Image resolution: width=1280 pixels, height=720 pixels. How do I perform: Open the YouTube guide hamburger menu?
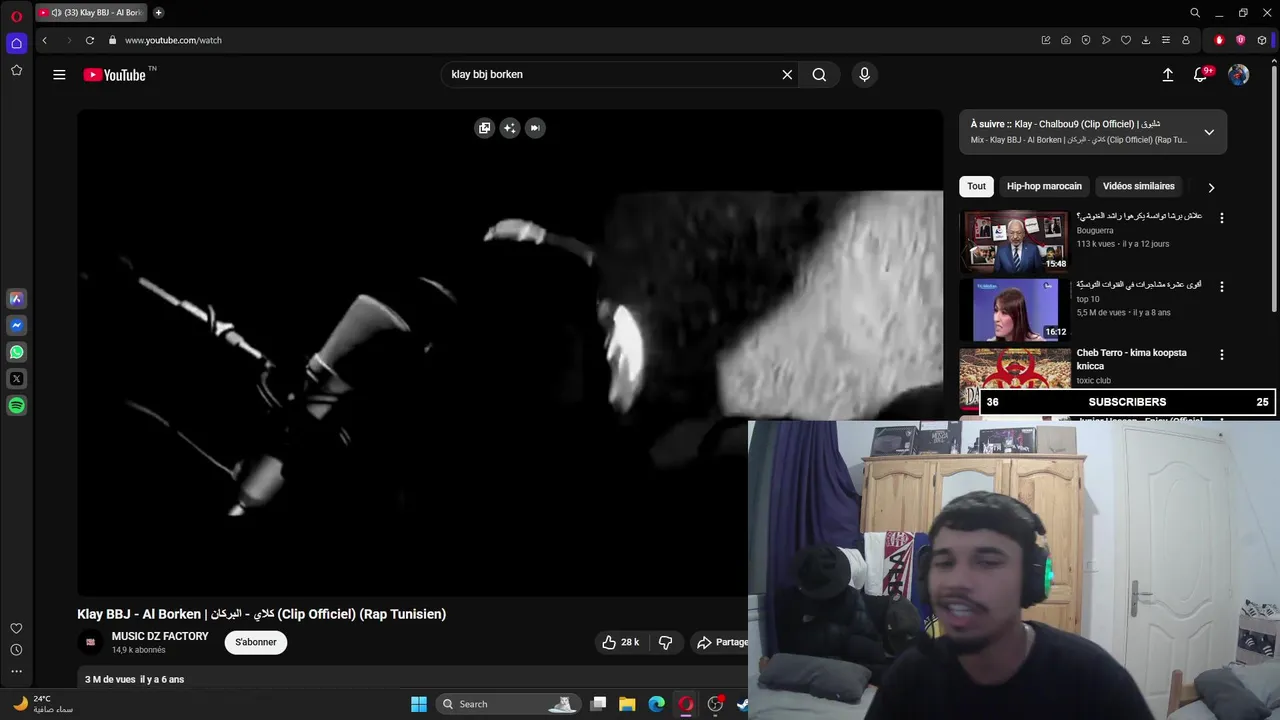pos(59,75)
